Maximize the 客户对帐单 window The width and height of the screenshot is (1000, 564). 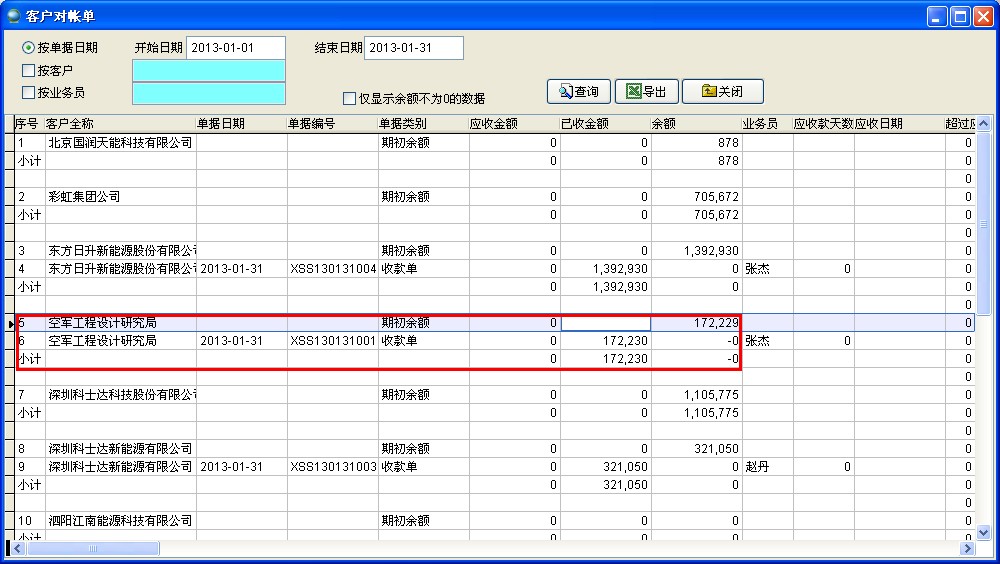pos(960,16)
